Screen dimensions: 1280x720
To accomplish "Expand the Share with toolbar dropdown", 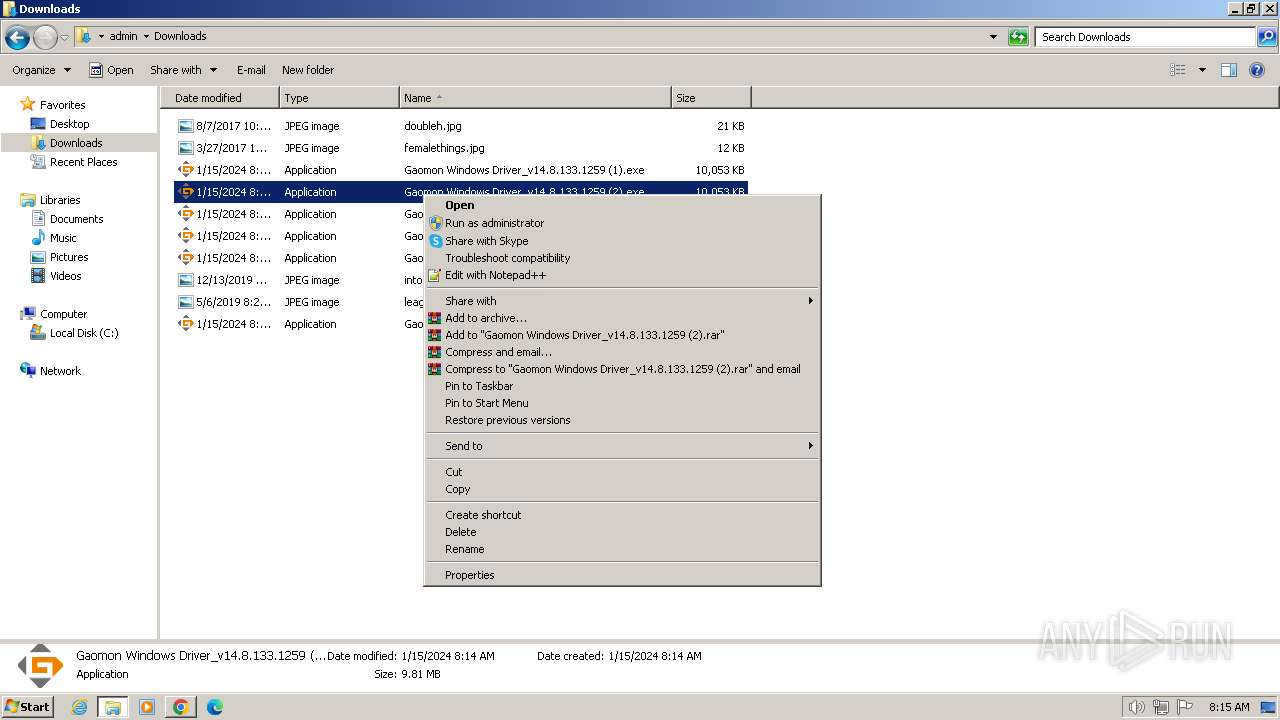I will [x=183, y=70].
